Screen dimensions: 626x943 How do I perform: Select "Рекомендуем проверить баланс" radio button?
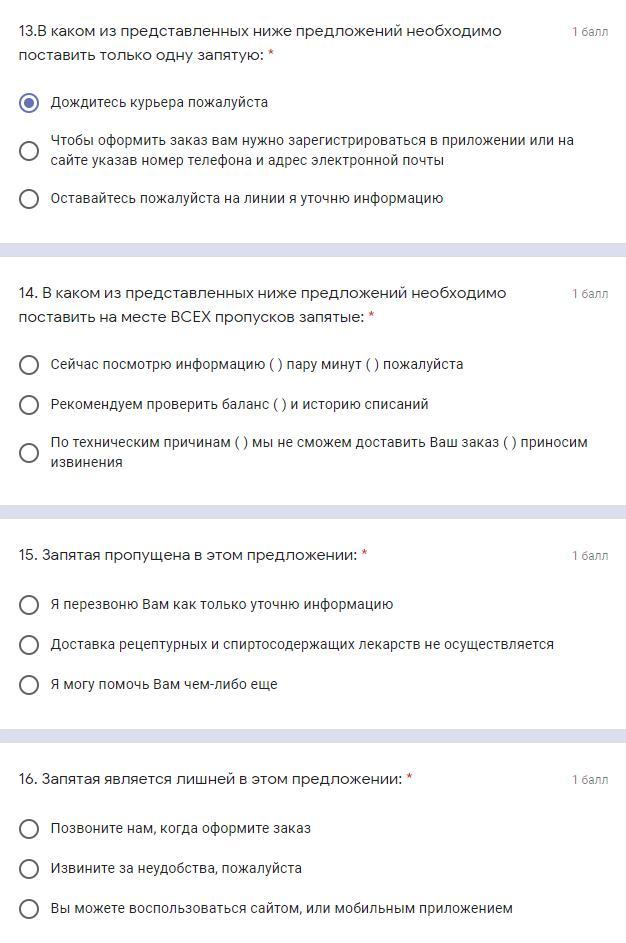pyautogui.click(x=29, y=404)
